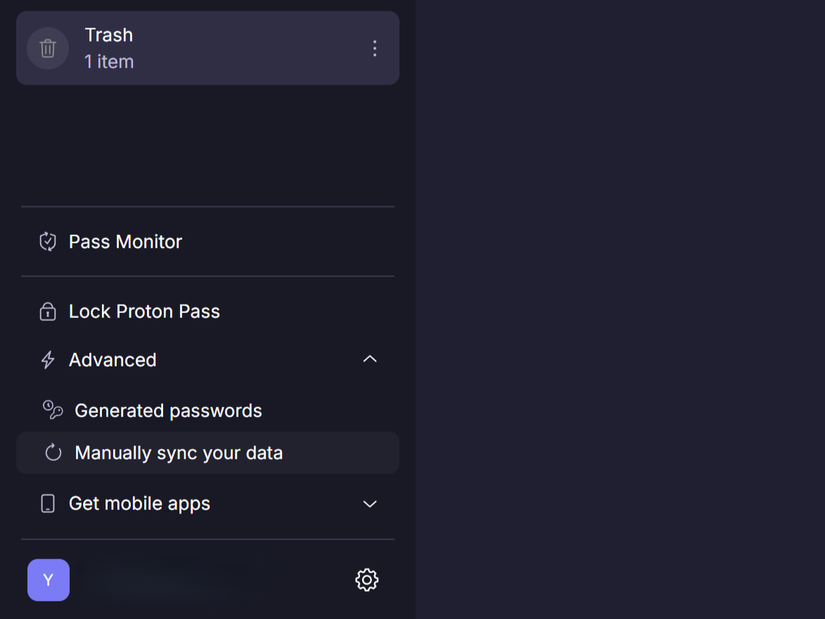Image resolution: width=825 pixels, height=619 pixels.
Task: Select the Trash vault title text
Action: coord(109,35)
